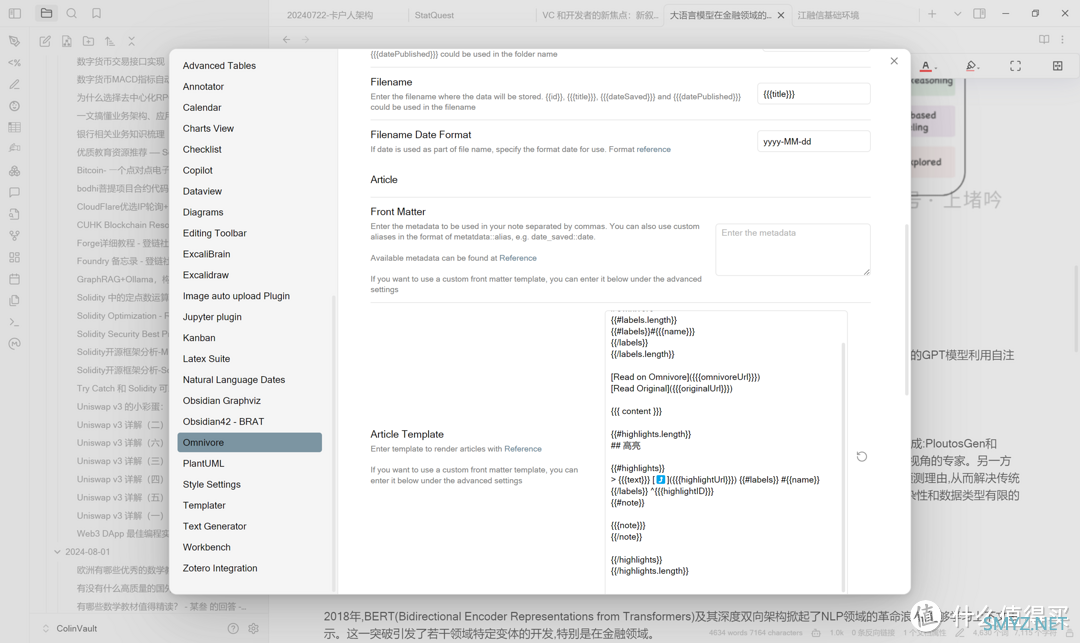Toggle reading view with the book icon
The width and height of the screenshot is (1080, 643).
pos(1044,40)
